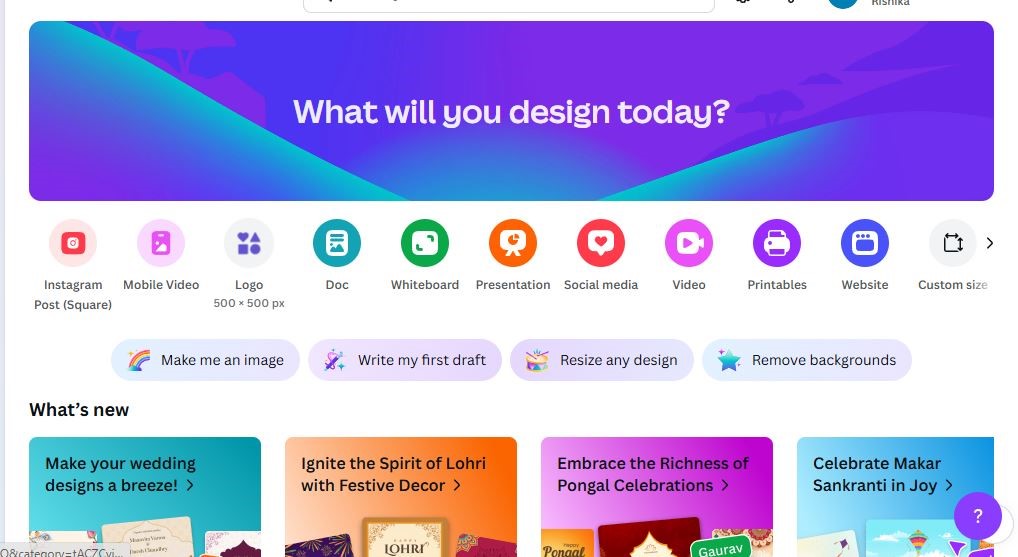
Task: Open the wedding designs card
Action: (145, 497)
